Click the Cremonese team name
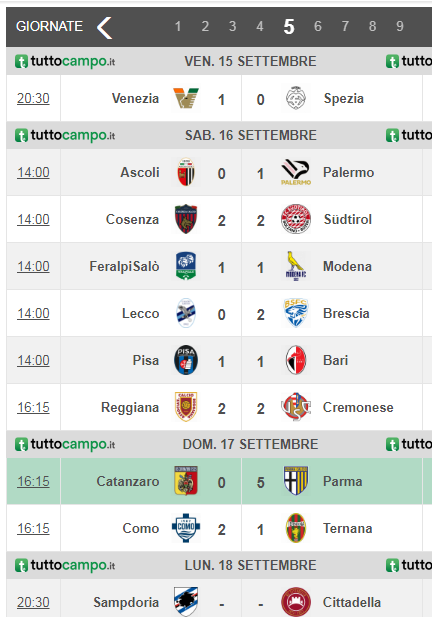The image size is (432, 630). click(x=358, y=407)
